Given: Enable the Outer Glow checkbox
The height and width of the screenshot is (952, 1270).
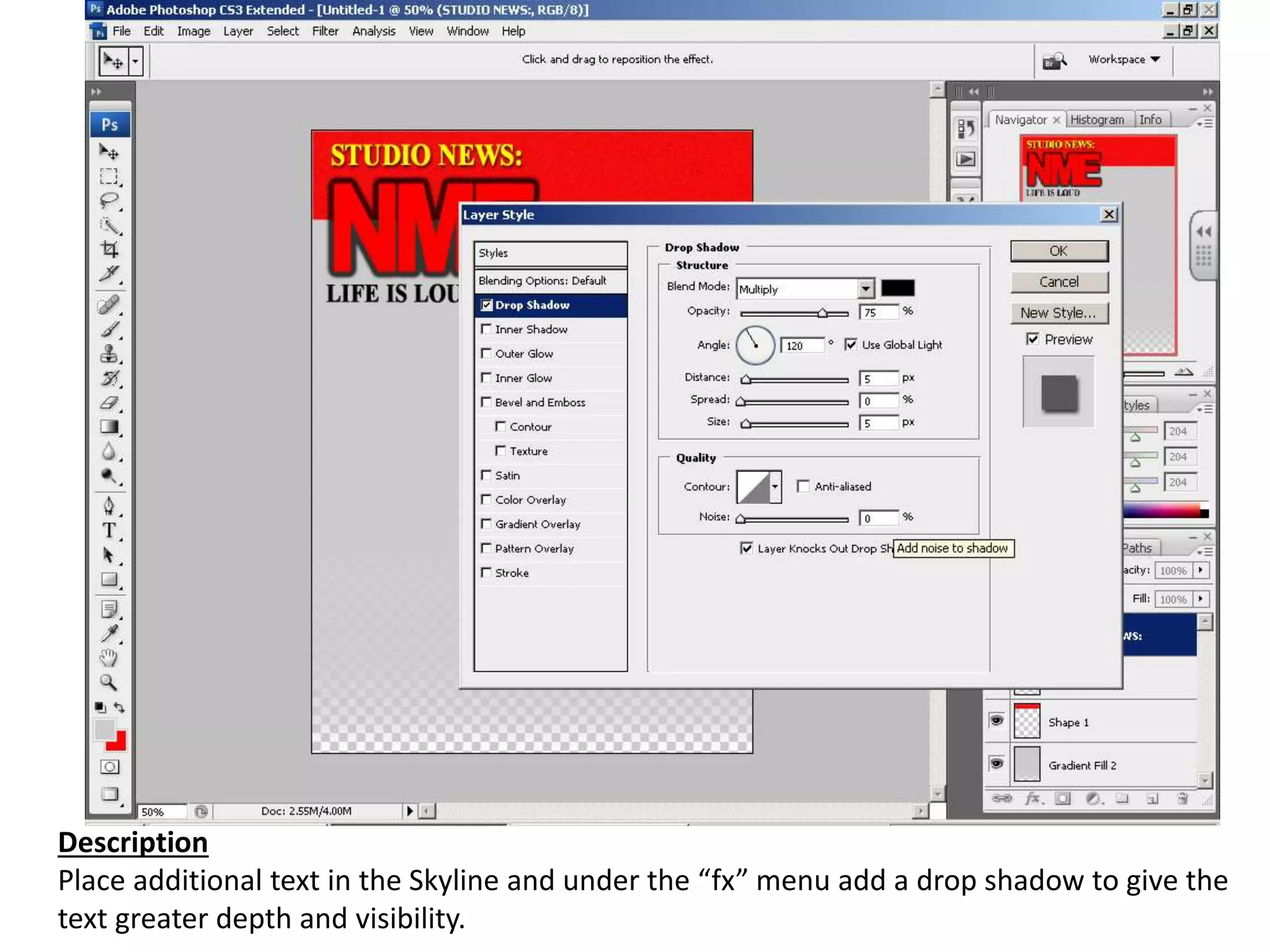Looking at the screenshot, I should coord(487,353).
